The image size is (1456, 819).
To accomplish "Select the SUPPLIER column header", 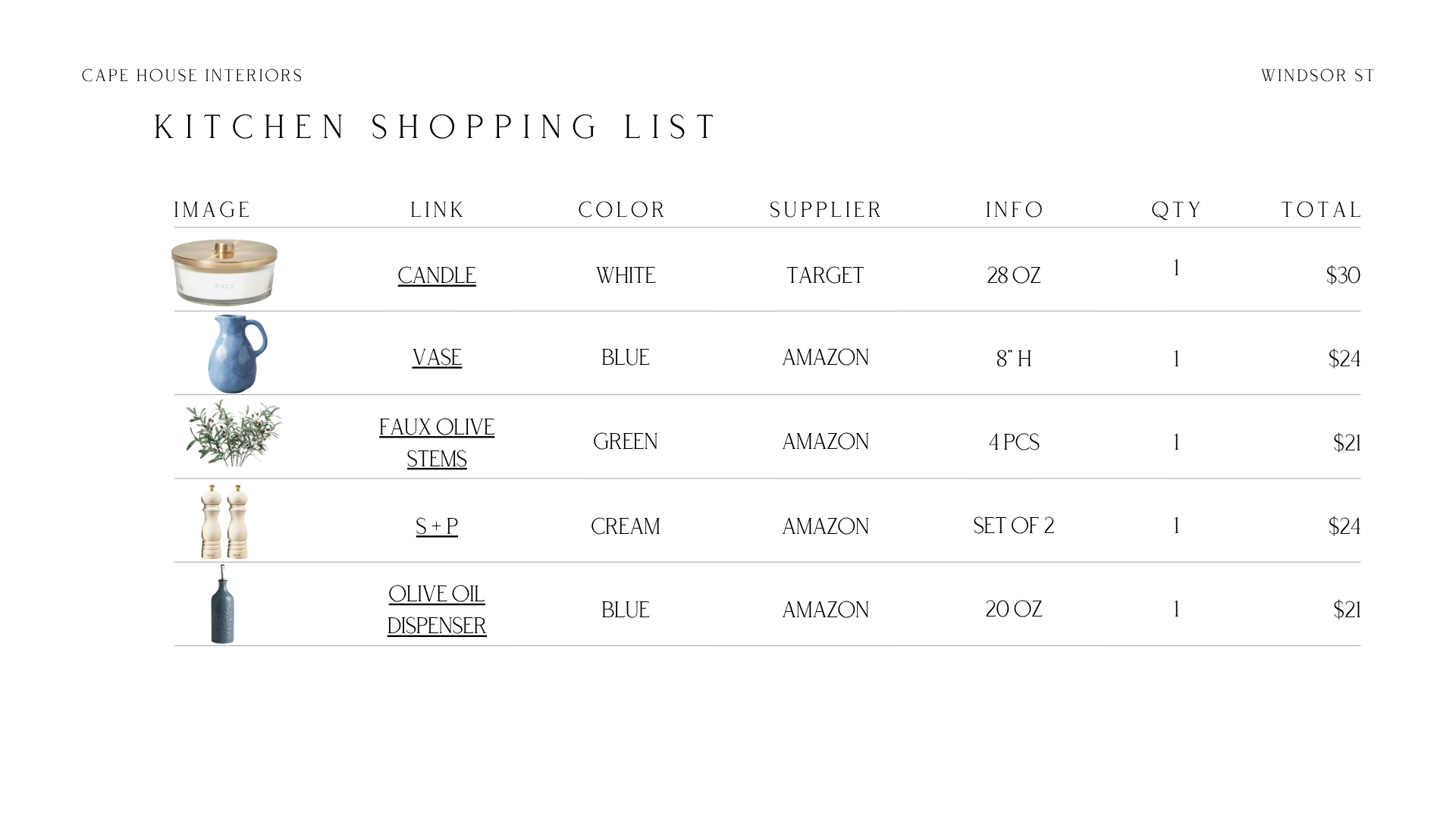I will pos(826,210).
